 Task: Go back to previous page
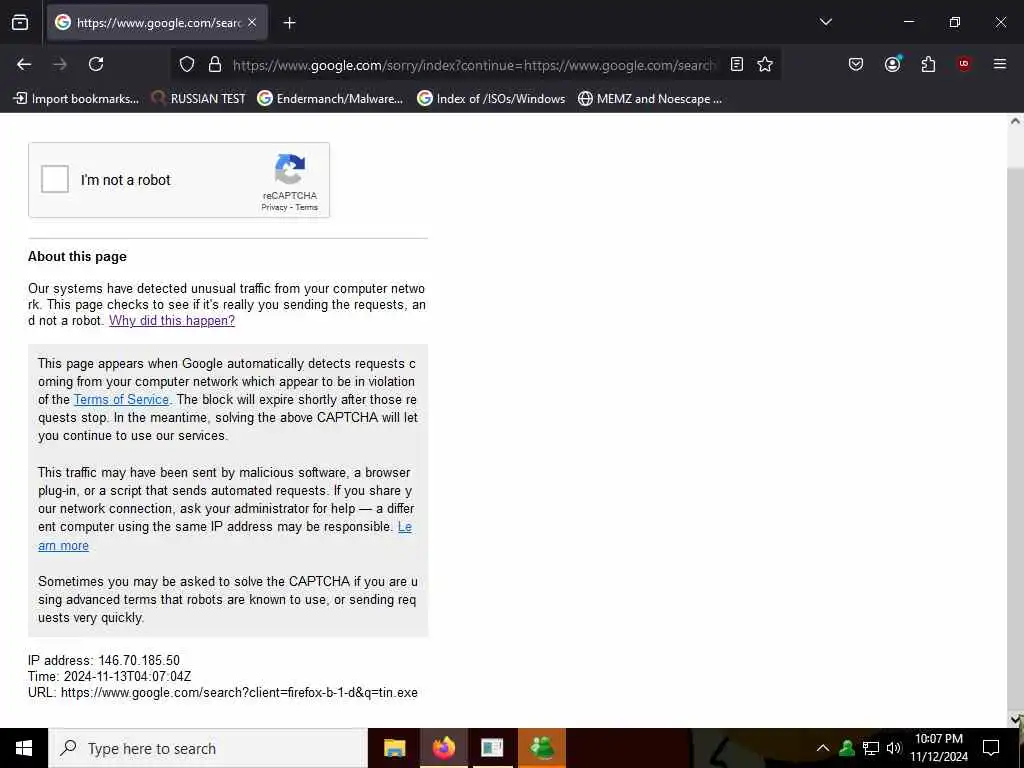click(24, 64)
